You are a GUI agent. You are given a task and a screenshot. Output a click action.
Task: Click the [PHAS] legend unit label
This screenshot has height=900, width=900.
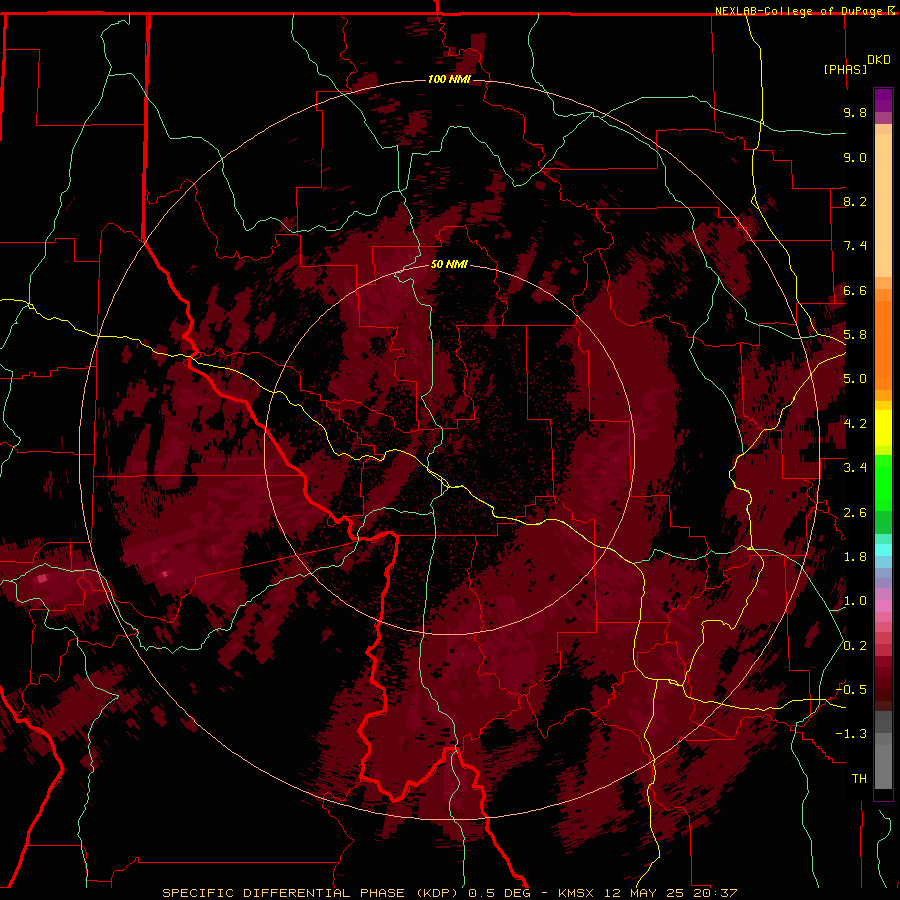pos(845,69)
